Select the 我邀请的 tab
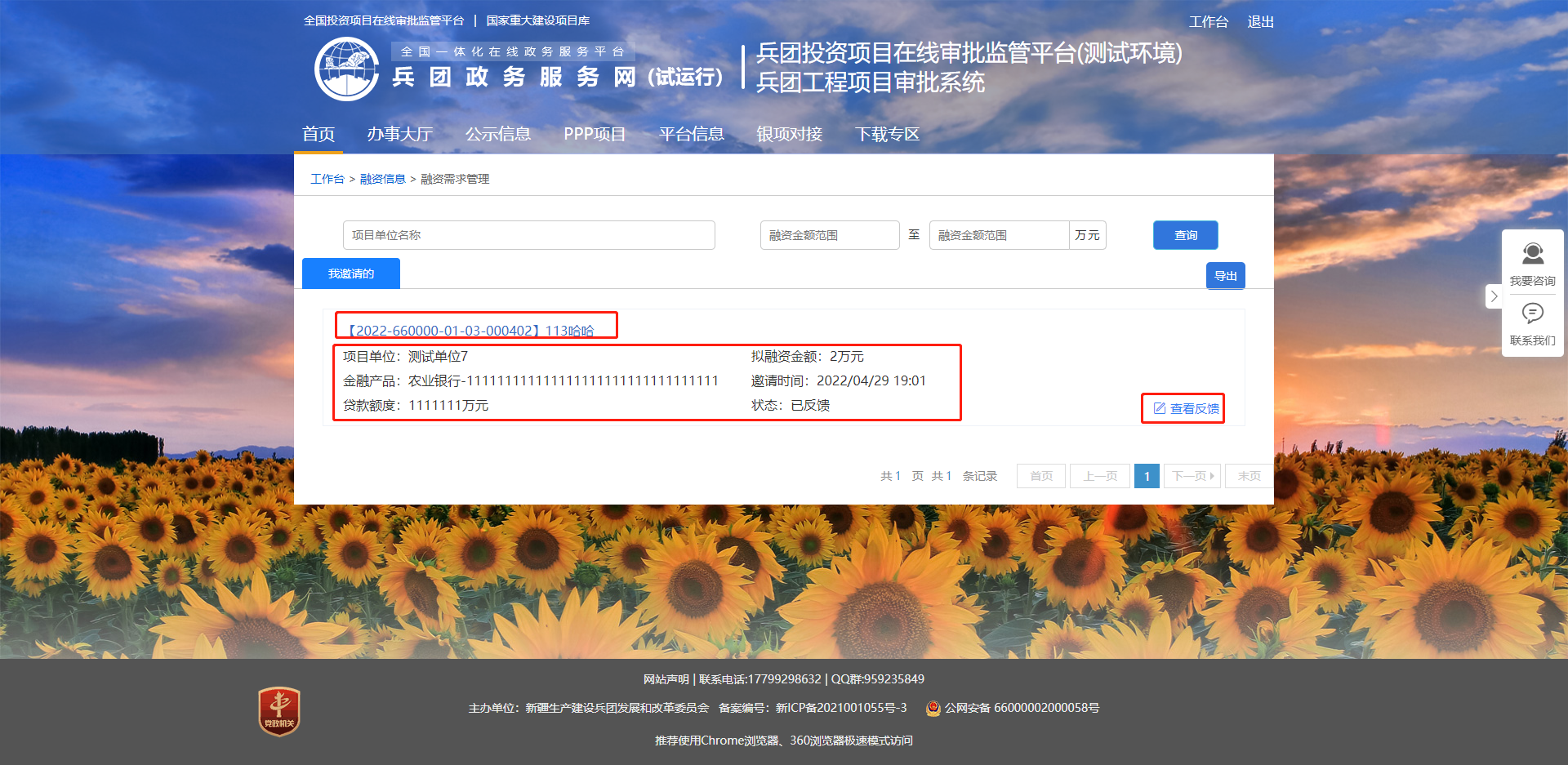Screen dimensions: 1568x765 point(351,274)
